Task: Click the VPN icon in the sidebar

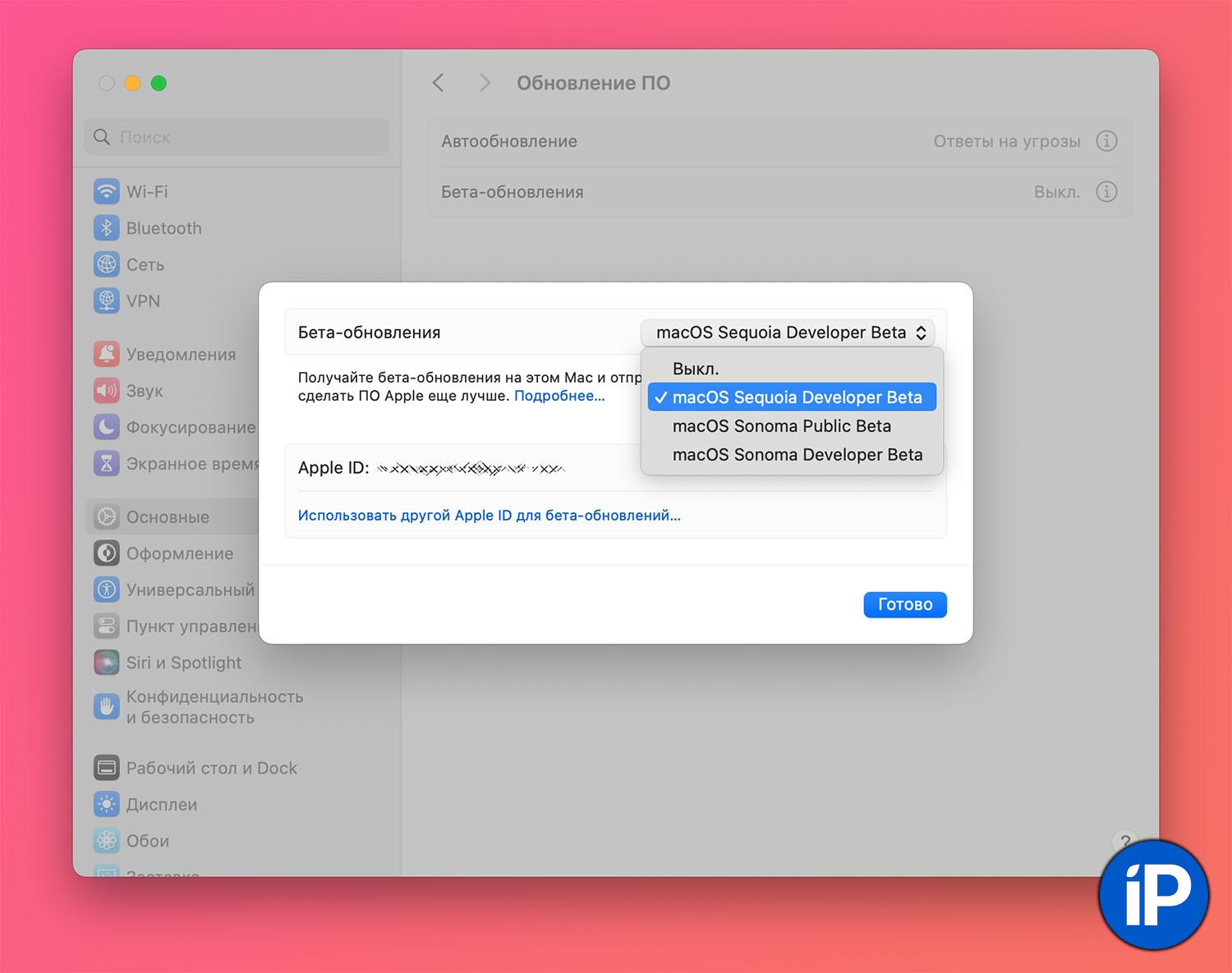Action: 106,301
